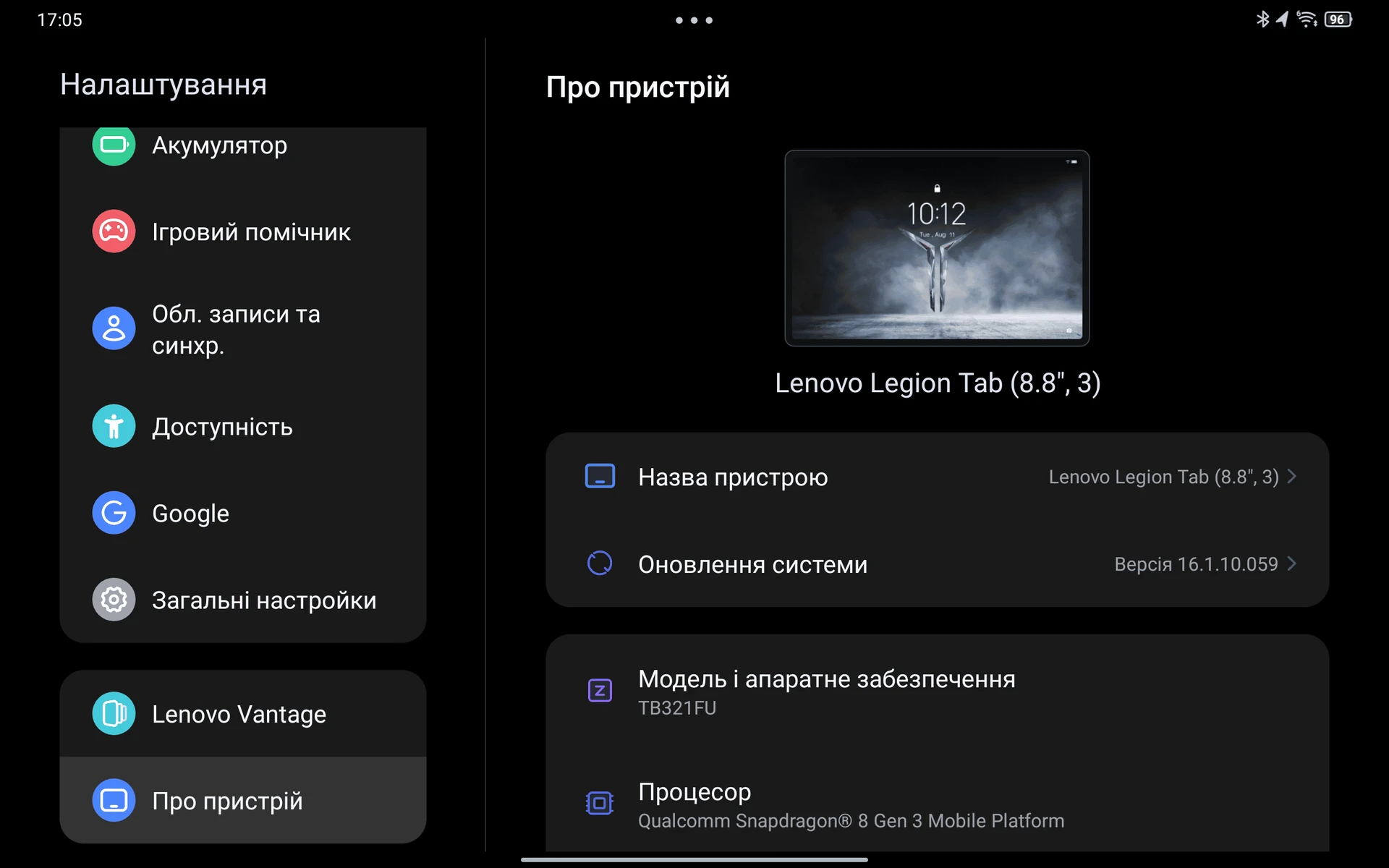Tap the three dots at top center
The image size is (1389, 868).
(694, 20)
